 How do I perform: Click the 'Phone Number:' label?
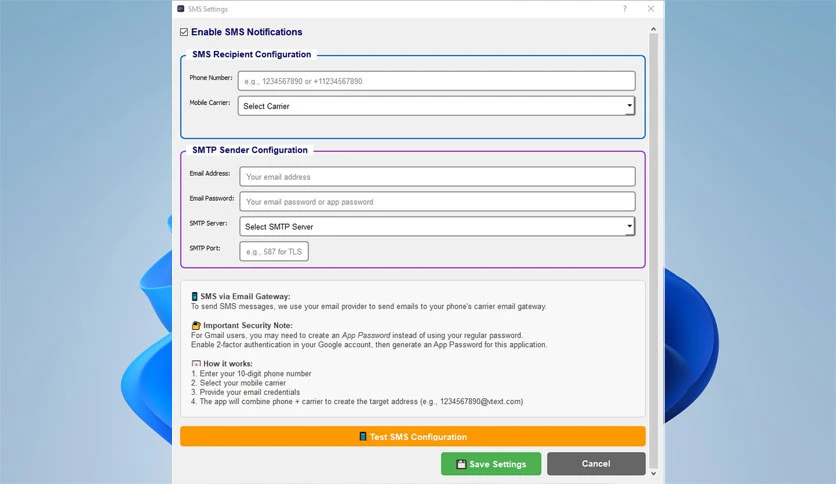[x=211, y=78]
